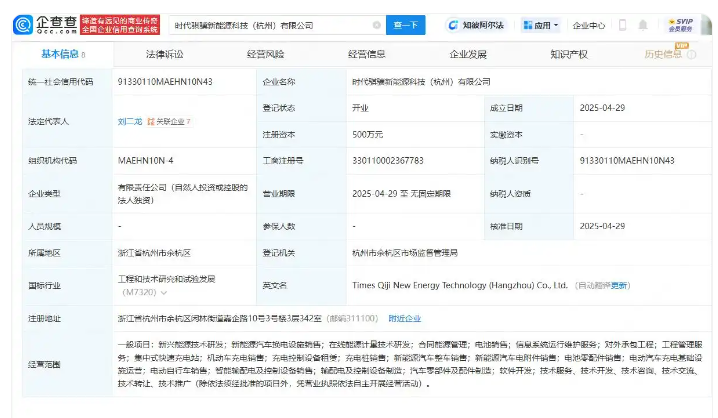Click 更新 link beside English name
The height and width of the screenshot is (418, 718).
click(619, 285)
